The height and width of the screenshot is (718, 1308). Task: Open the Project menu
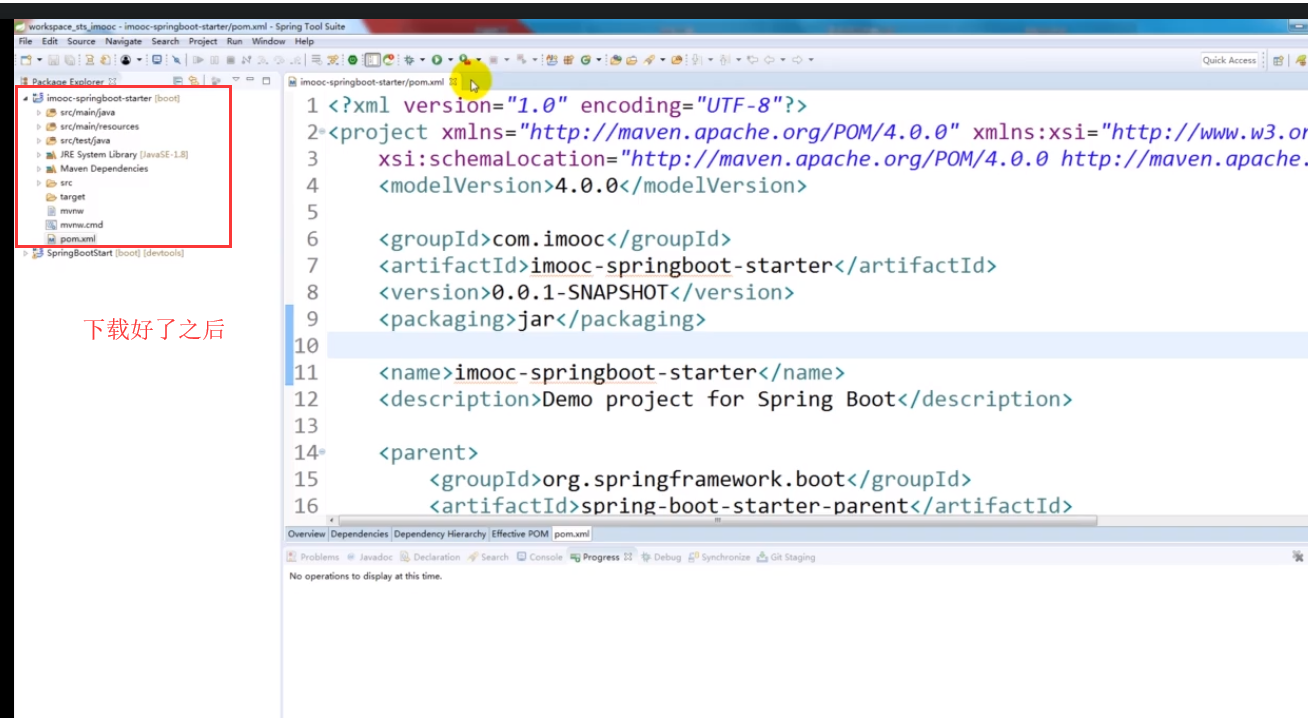tap(203, 41)
